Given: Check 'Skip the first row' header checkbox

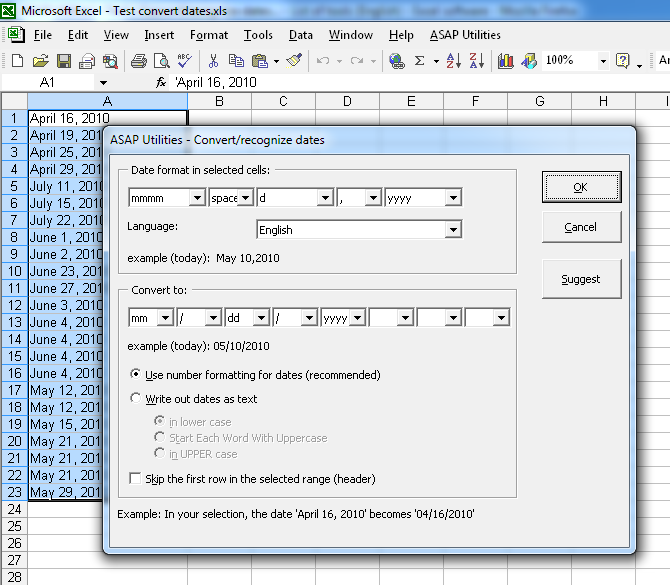Looking at the screenshot, I should pos(135,478).
